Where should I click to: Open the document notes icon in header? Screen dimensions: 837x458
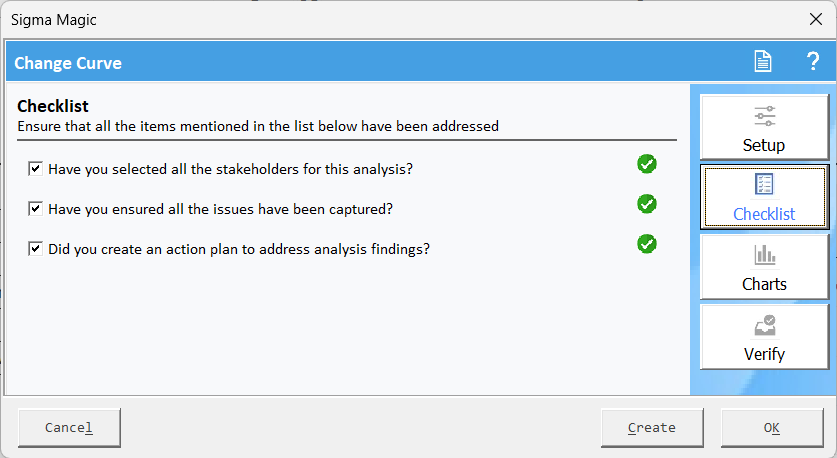[763, 61]
